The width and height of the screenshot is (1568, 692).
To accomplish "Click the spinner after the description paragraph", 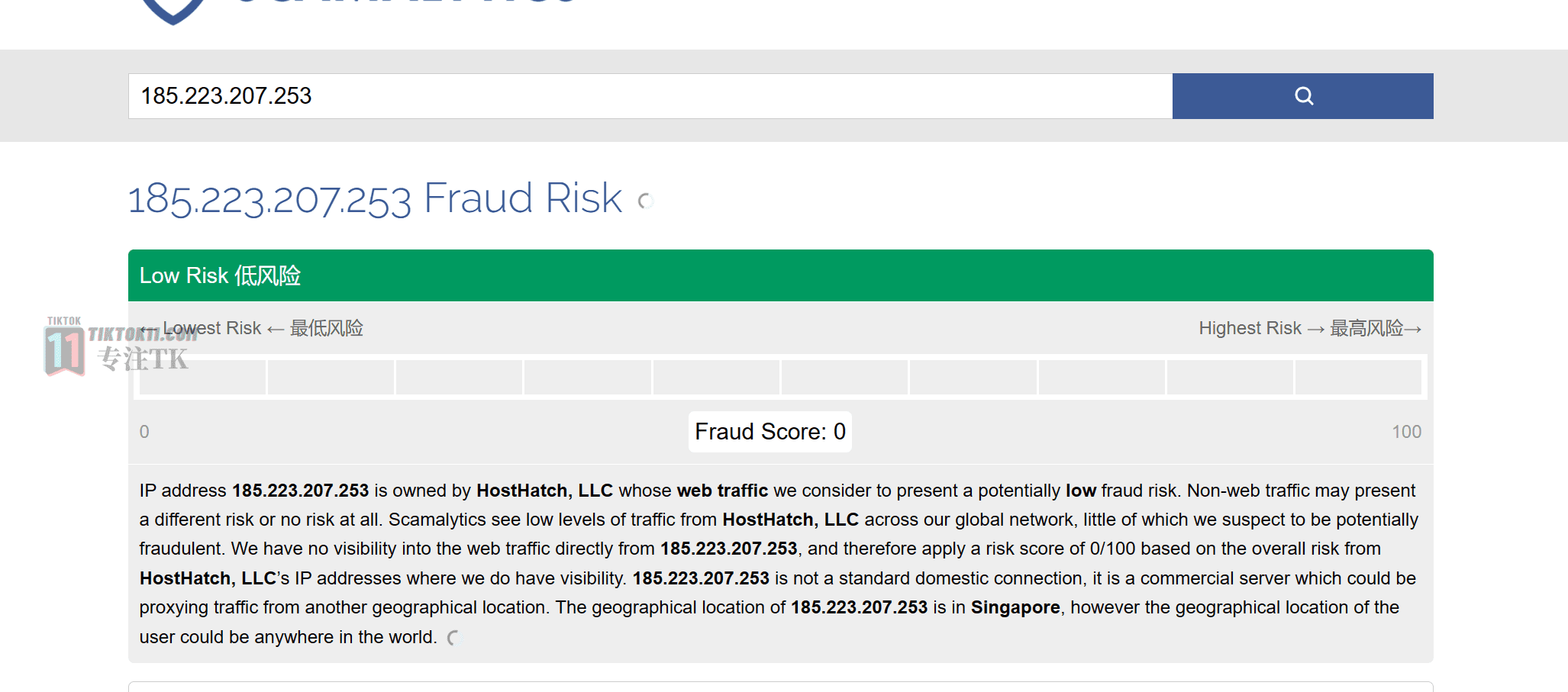I will 454,638.
